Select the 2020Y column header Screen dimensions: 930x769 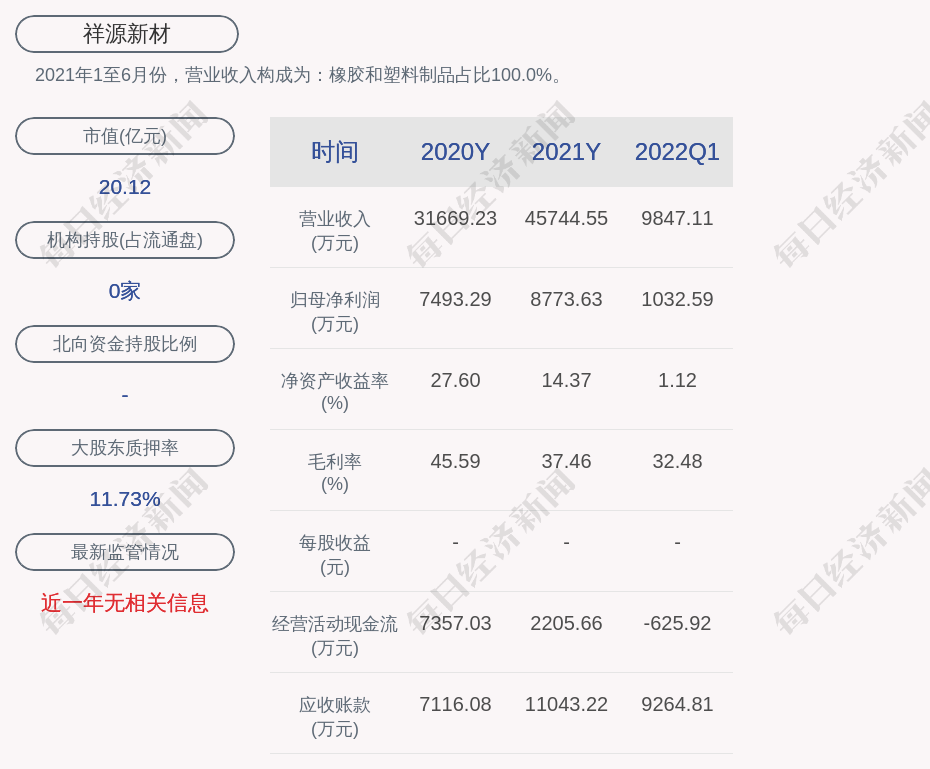(x=455, y=152)
